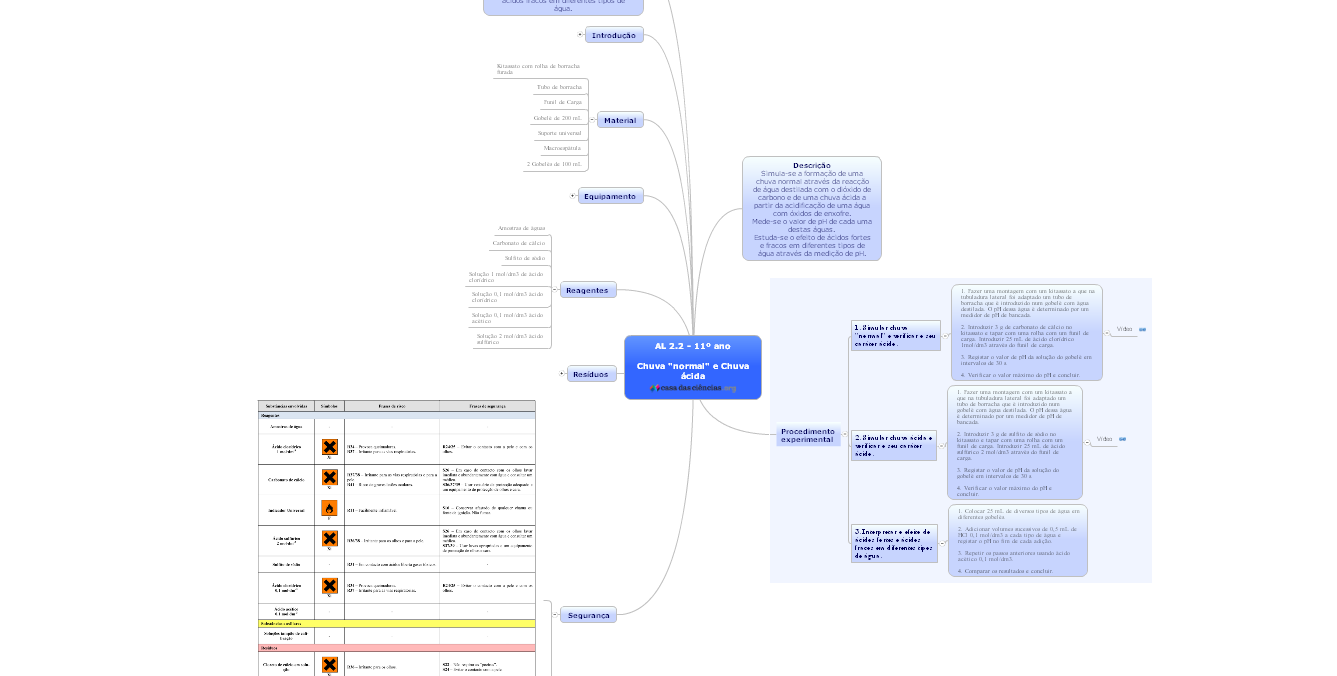Screen dimensions: 1337x676
Task: Click the 'Carbonato de cálcio' reagent item
Action: (x=520, y=243)
